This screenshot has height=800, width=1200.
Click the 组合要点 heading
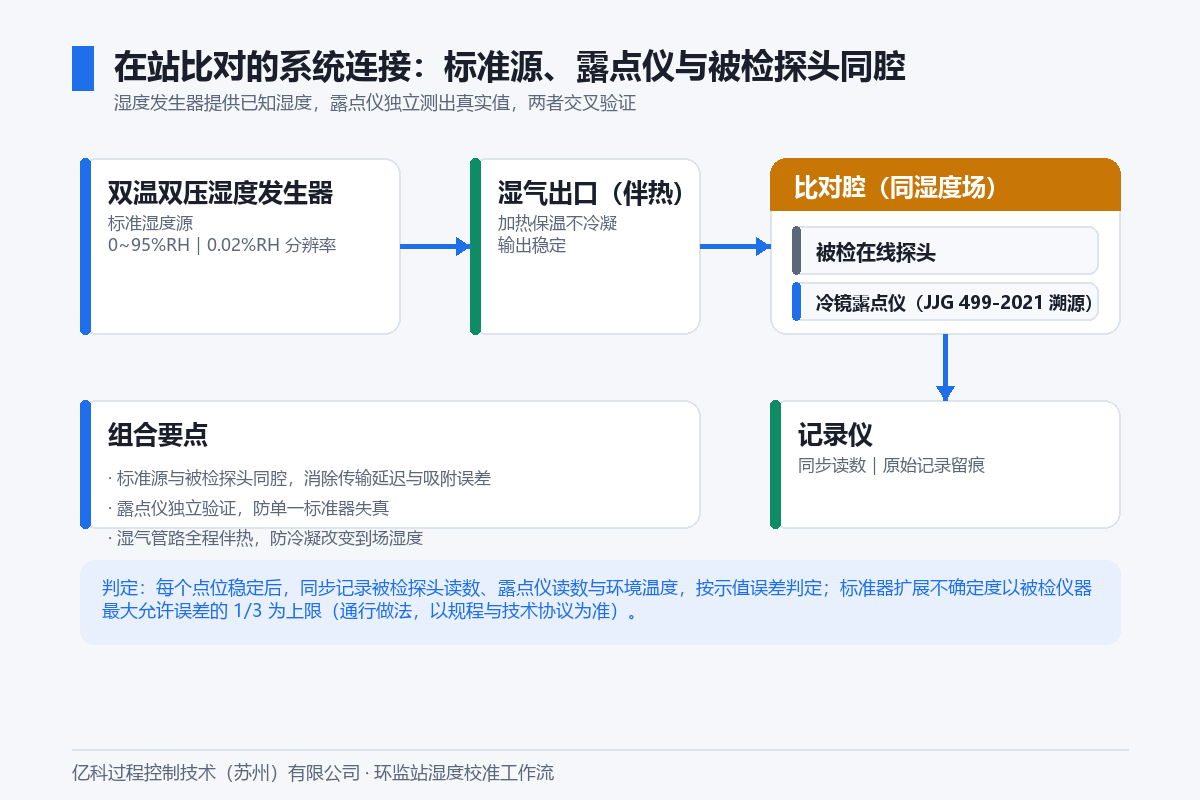[x=158, y=435]
